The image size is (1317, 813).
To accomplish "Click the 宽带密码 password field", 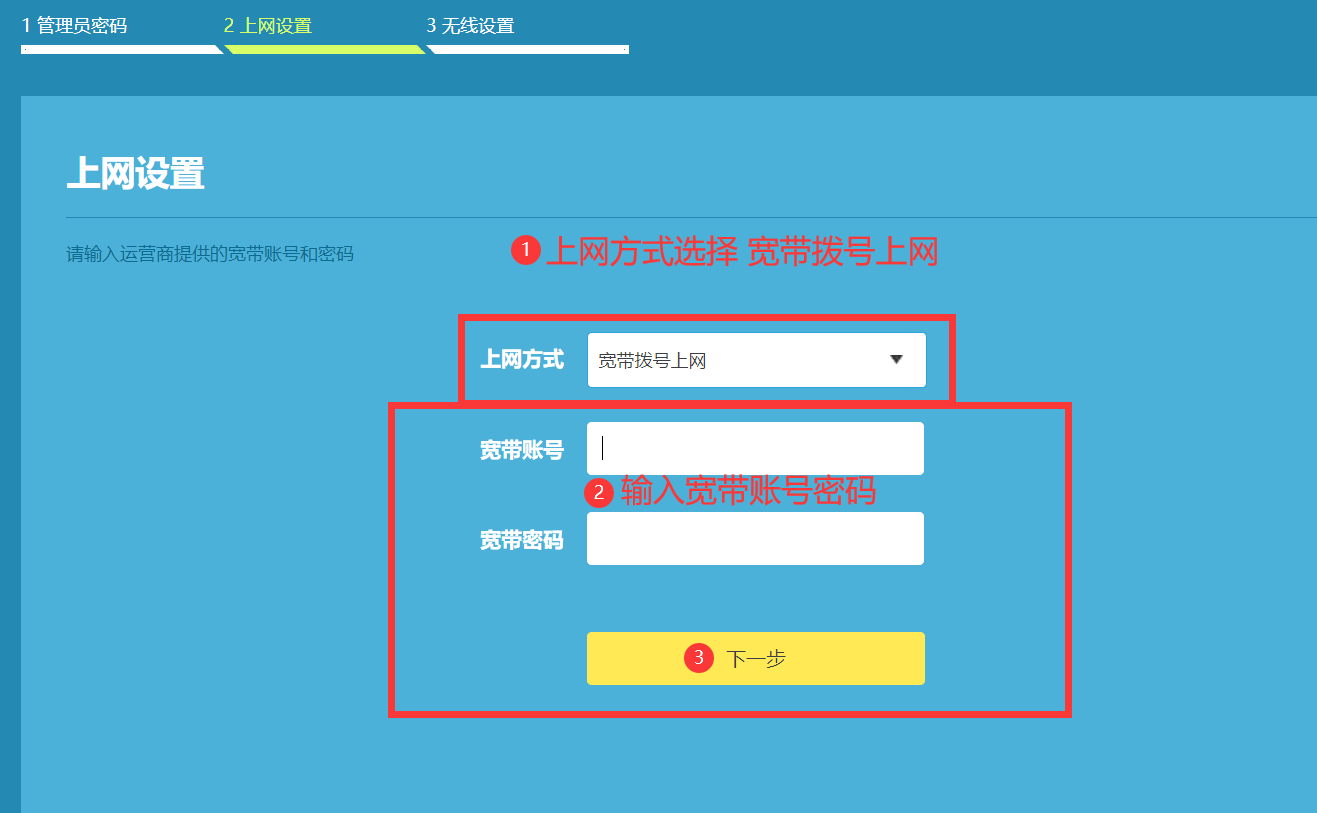I will pyautogui.click(x=755, y=538).
